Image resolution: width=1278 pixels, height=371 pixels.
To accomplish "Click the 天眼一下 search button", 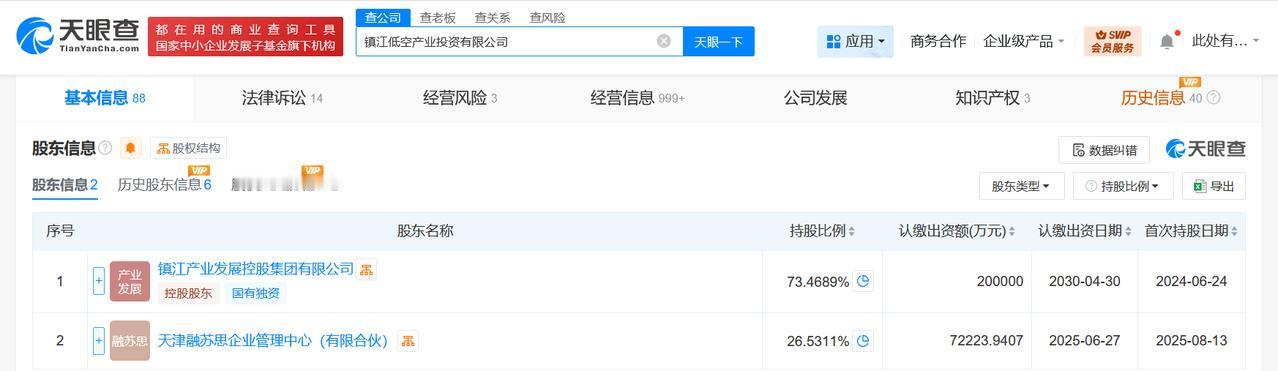I will [x=718, y=41].
